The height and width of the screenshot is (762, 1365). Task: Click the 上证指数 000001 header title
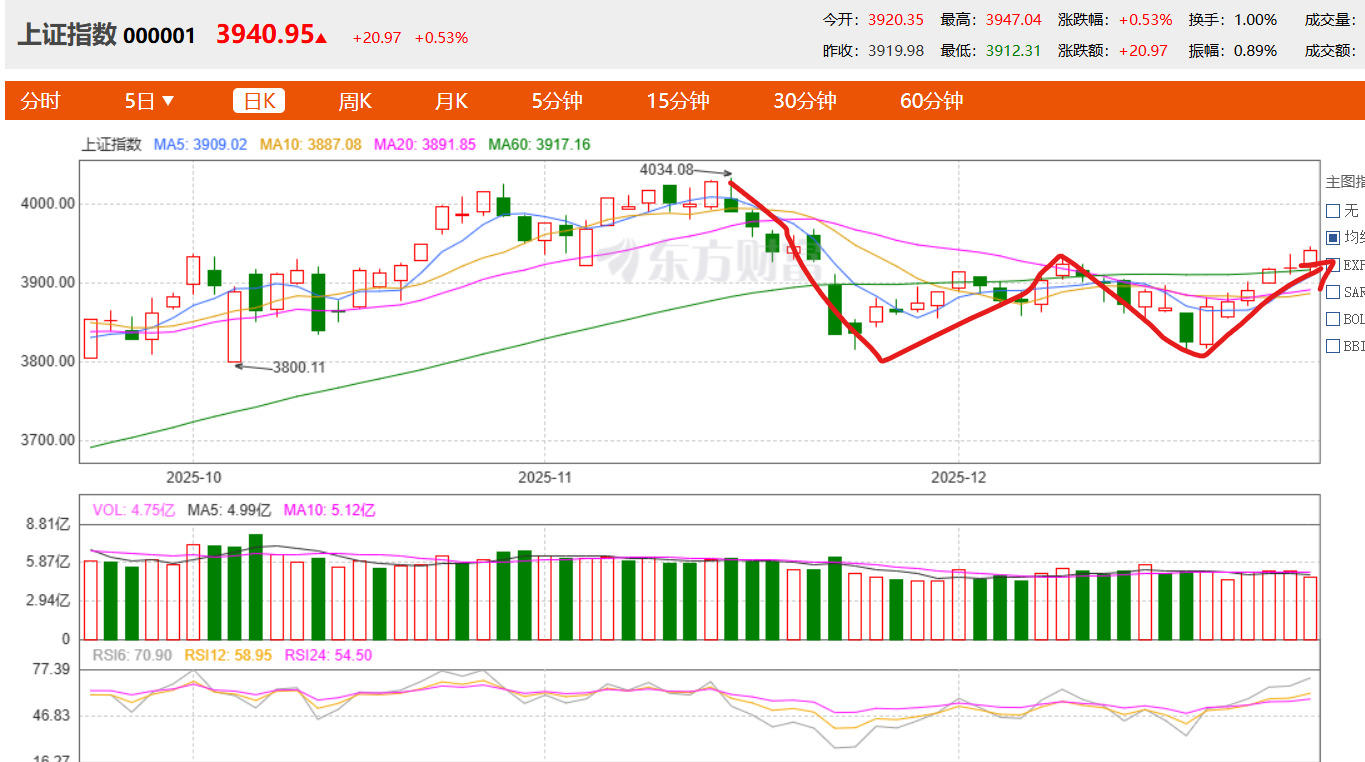point(106,35)
